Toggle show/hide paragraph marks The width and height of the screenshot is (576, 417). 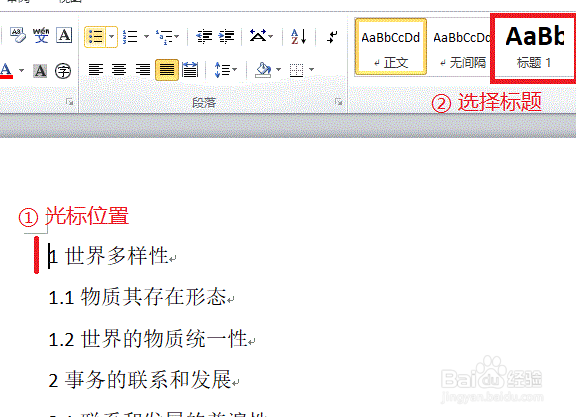[332, 37]
